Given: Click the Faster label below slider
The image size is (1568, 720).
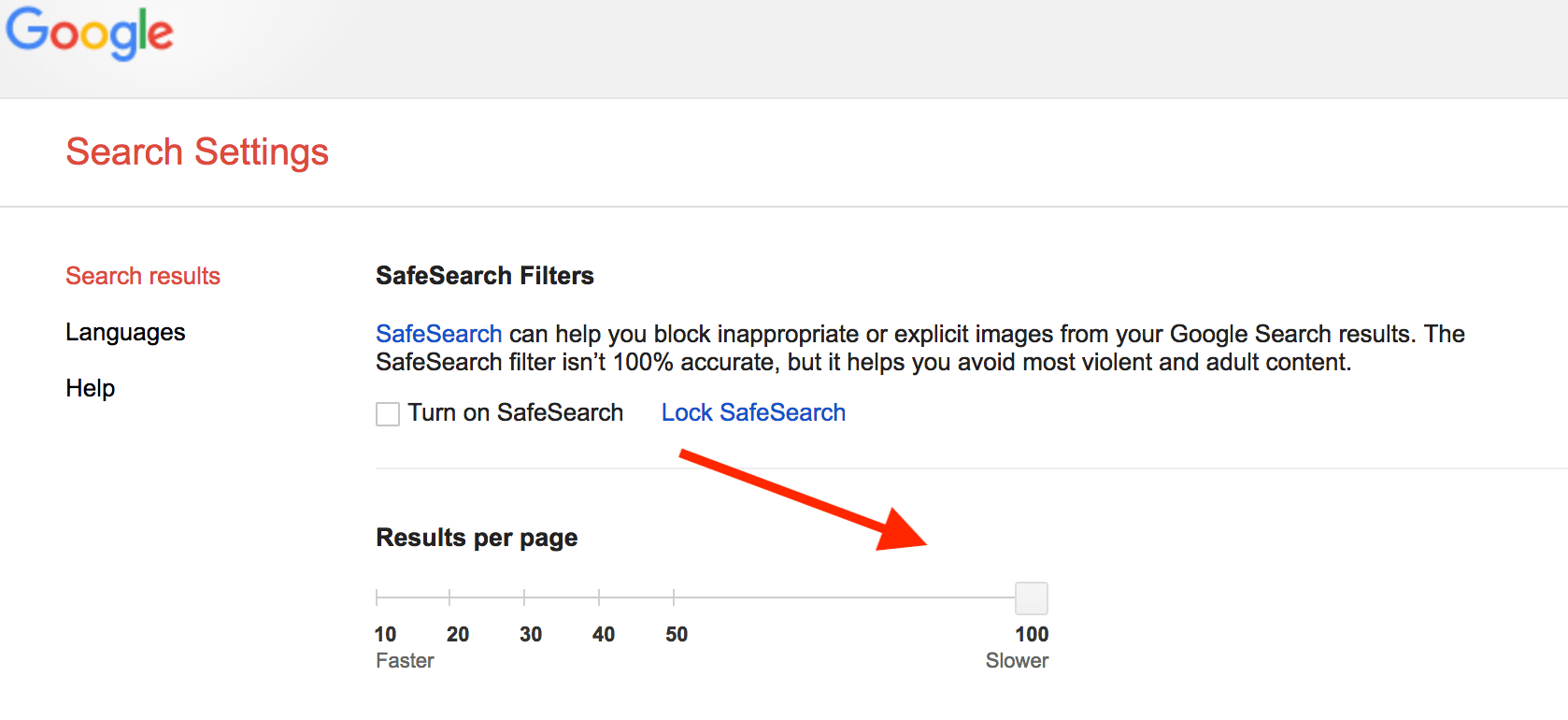Looking at the screenshot, I should (x=405, y=660).
